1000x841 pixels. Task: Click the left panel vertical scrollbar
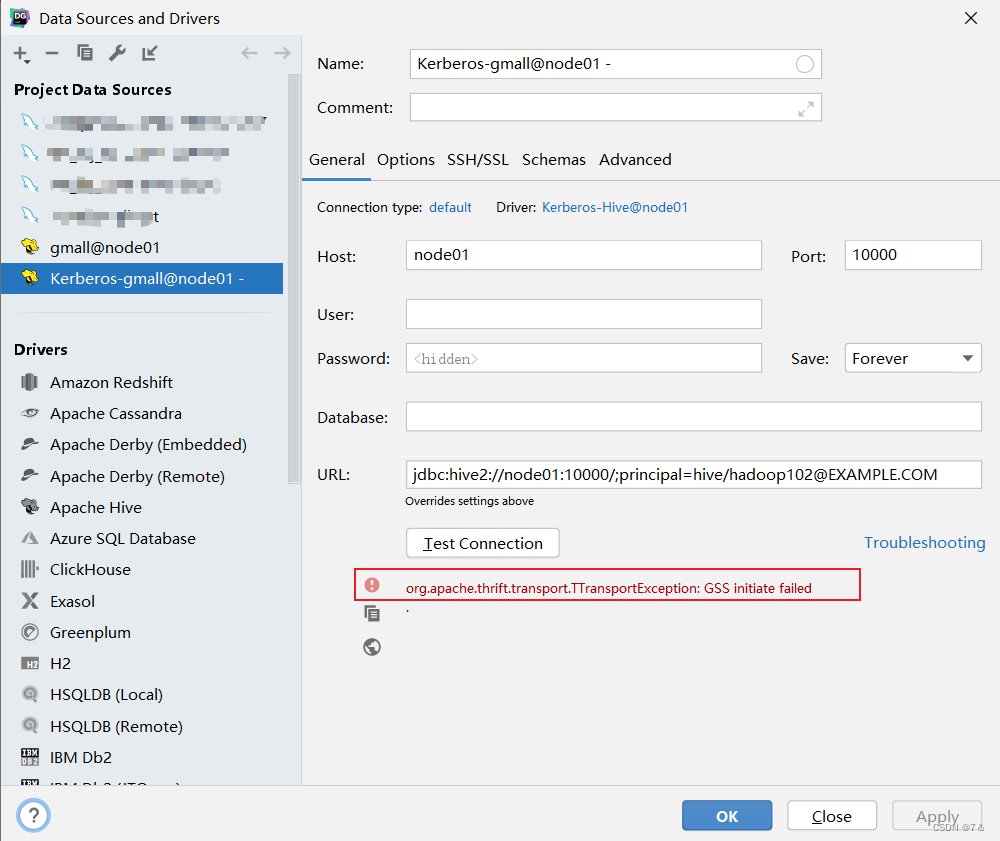294,279
